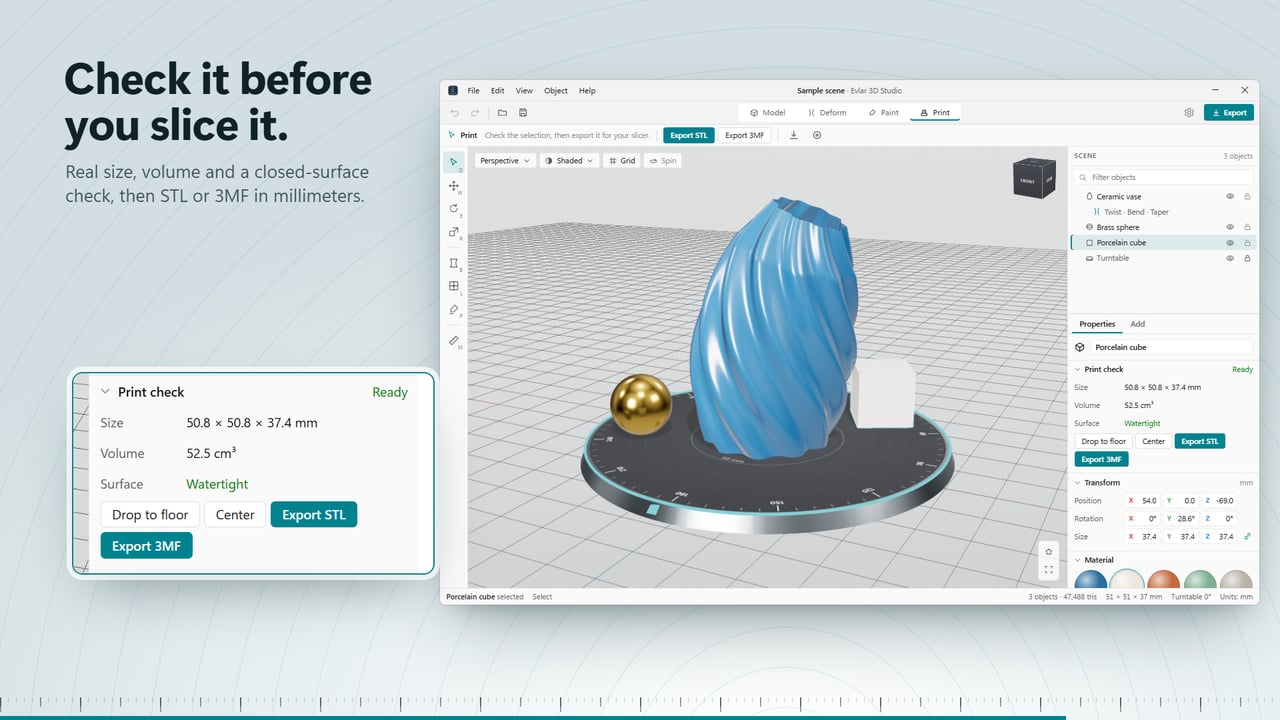Image resolution: width=1280 pixels, height=720 pixels.
Task: Select the arrow selection tool in left toolbar
Action: [x=454, y=162]
